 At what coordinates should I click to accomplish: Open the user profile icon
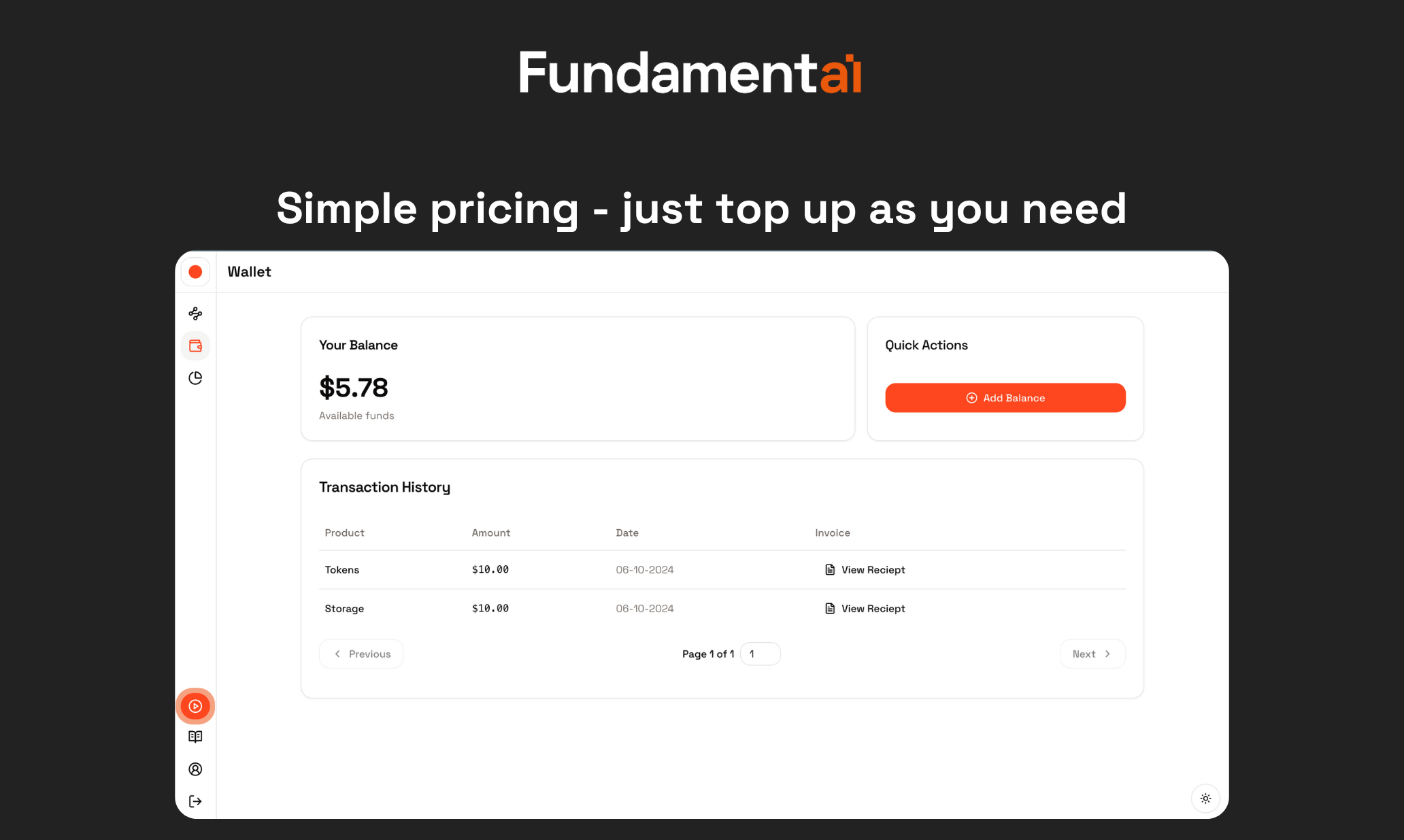195,769
